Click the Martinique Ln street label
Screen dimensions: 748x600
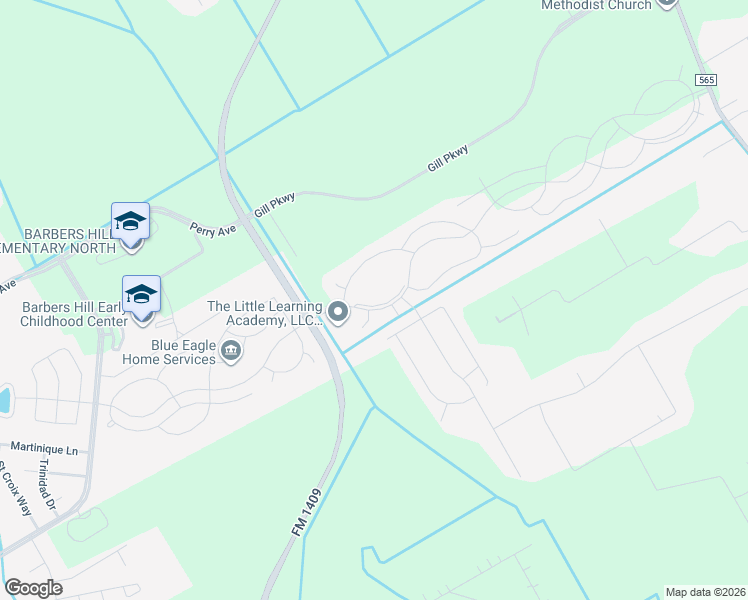[x=44, y=448]
